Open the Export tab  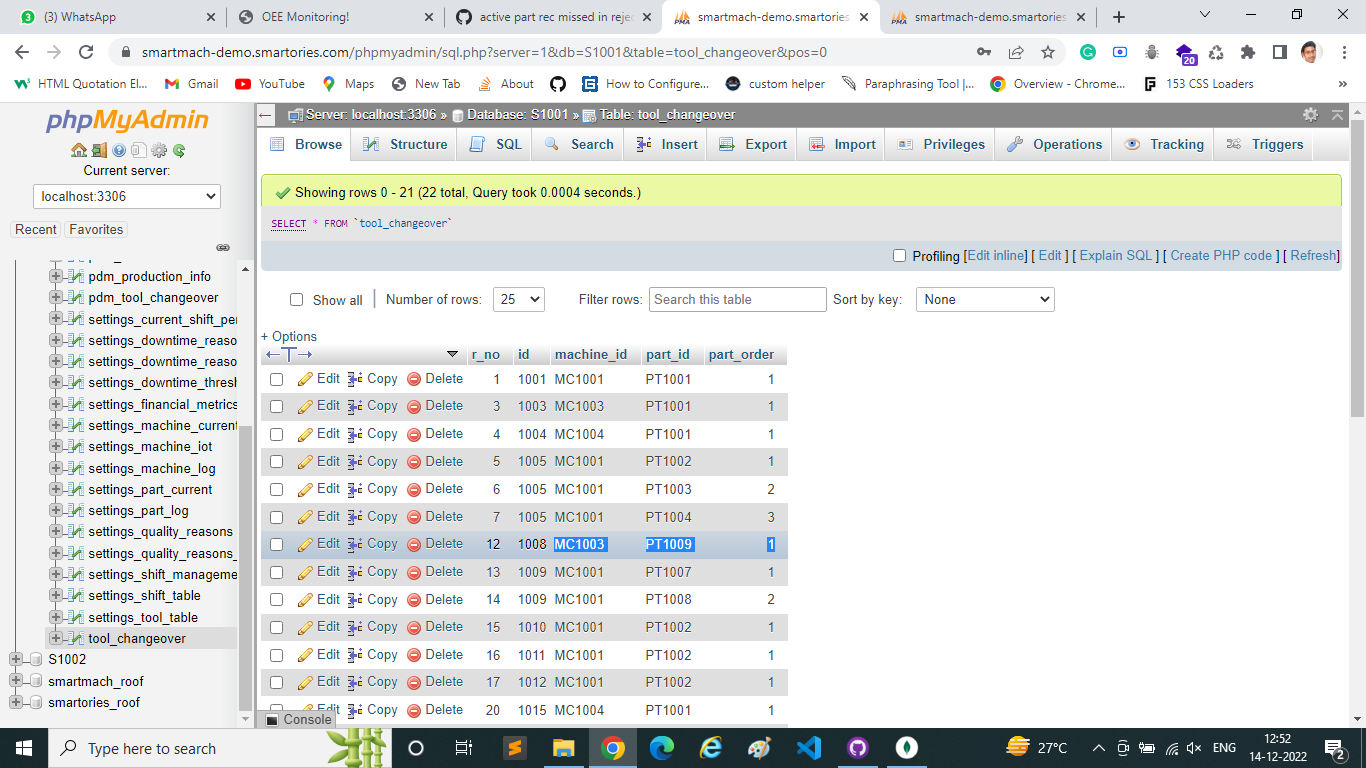[751, 144]
